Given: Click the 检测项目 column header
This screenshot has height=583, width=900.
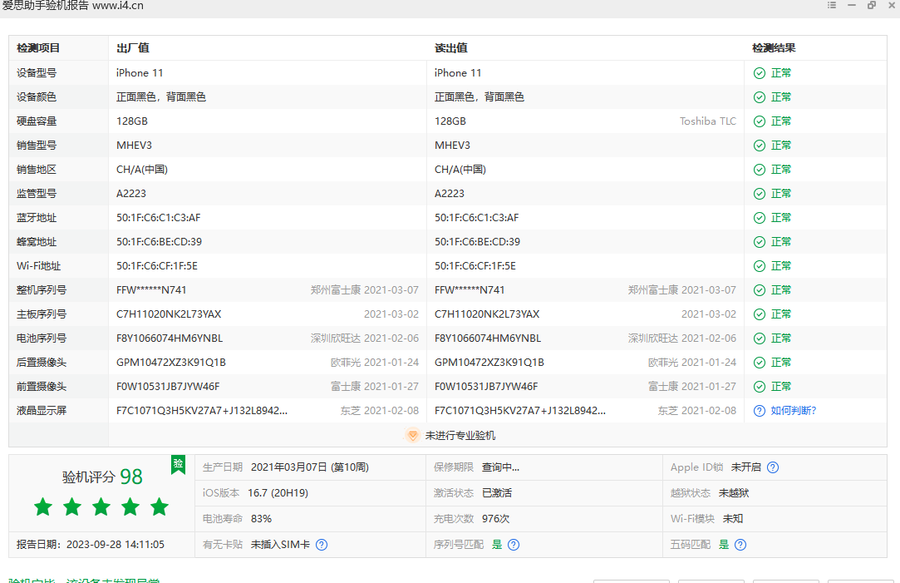Looking at the screenshot, I should (x=38, y=48).
